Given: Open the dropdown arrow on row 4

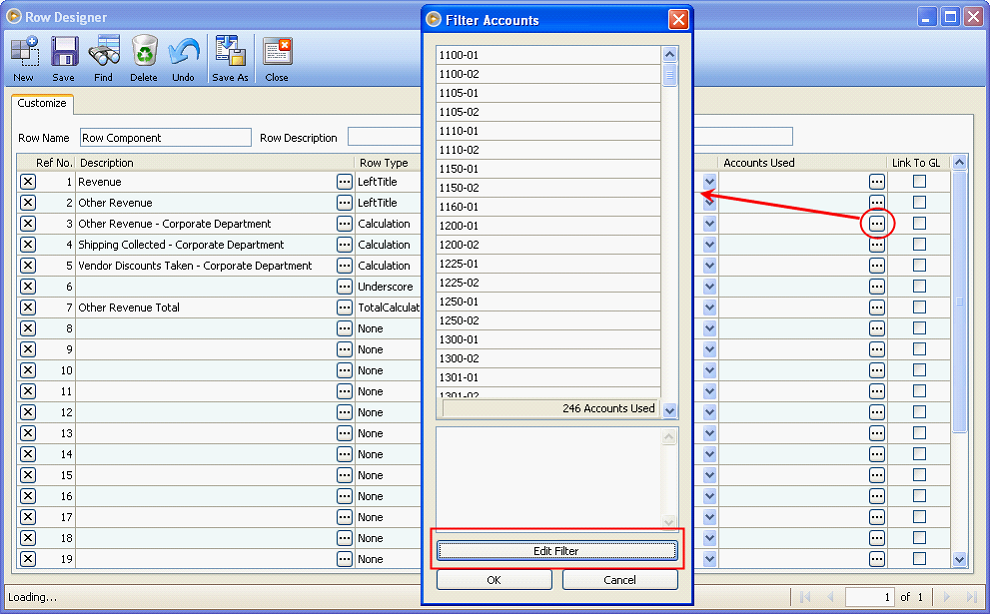Looking at the screenshot, I should pyautogui.click(x=709, y=245).
